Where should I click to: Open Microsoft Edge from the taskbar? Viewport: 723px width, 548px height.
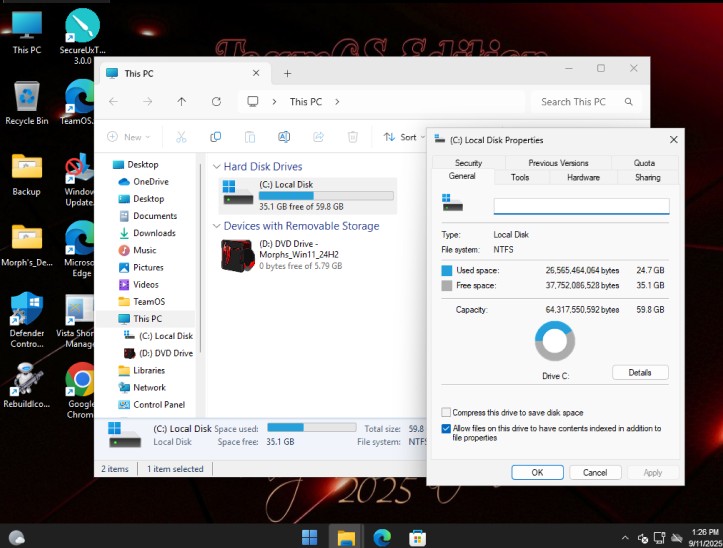click(x=382, y=537)
